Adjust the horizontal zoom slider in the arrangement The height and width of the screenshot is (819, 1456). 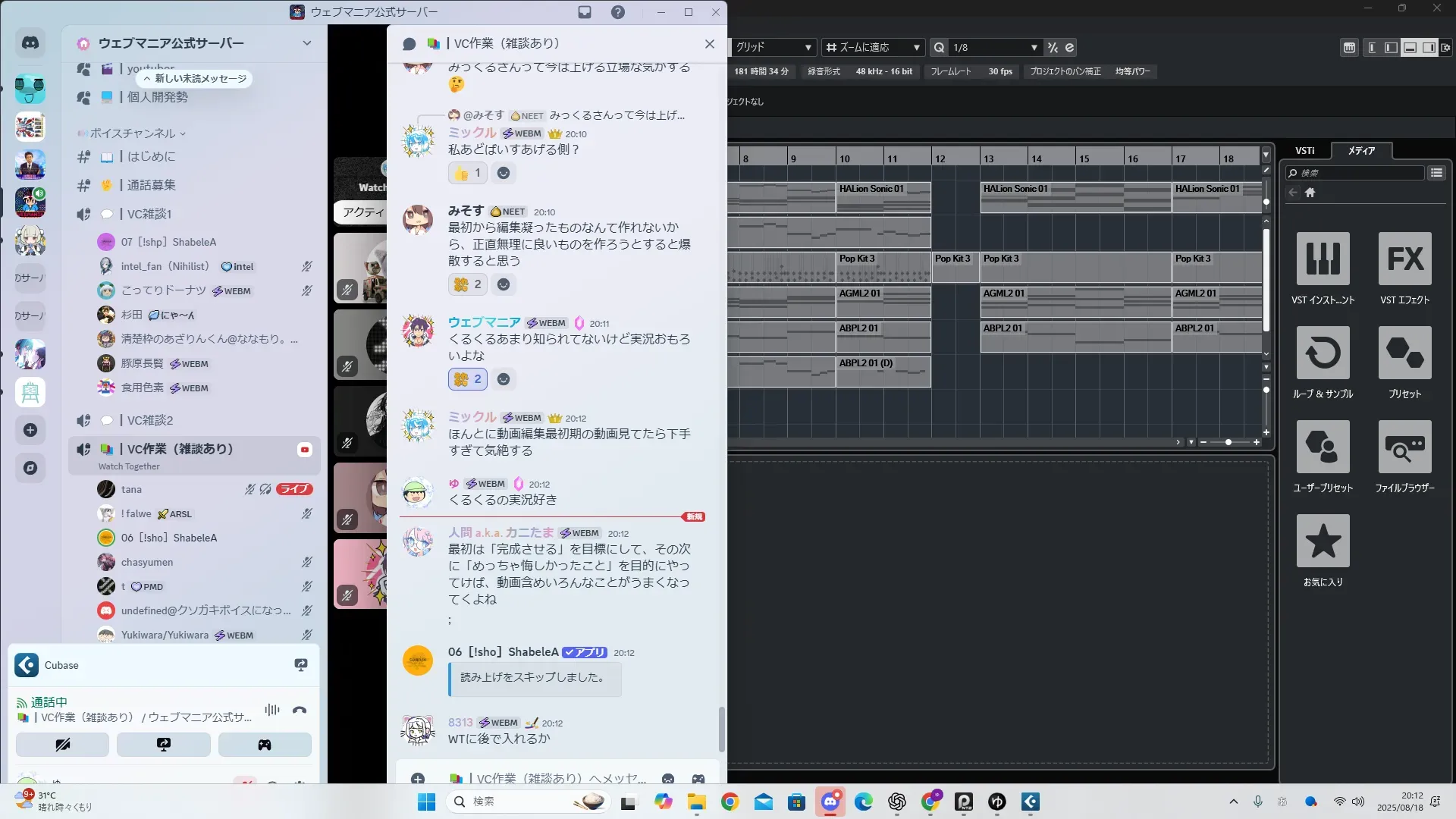(x=1228, y=442)
